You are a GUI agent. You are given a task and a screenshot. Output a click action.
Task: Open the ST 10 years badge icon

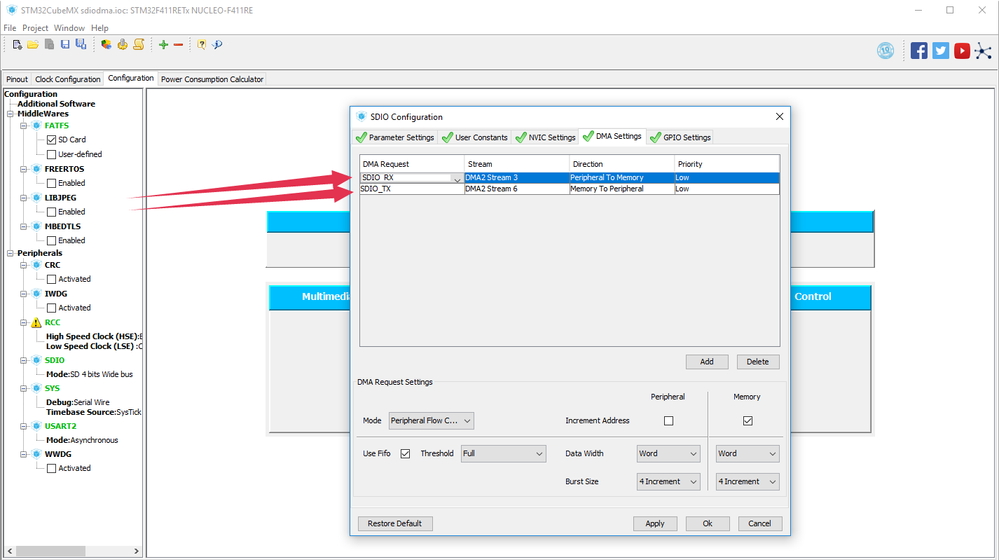[886, 50]
